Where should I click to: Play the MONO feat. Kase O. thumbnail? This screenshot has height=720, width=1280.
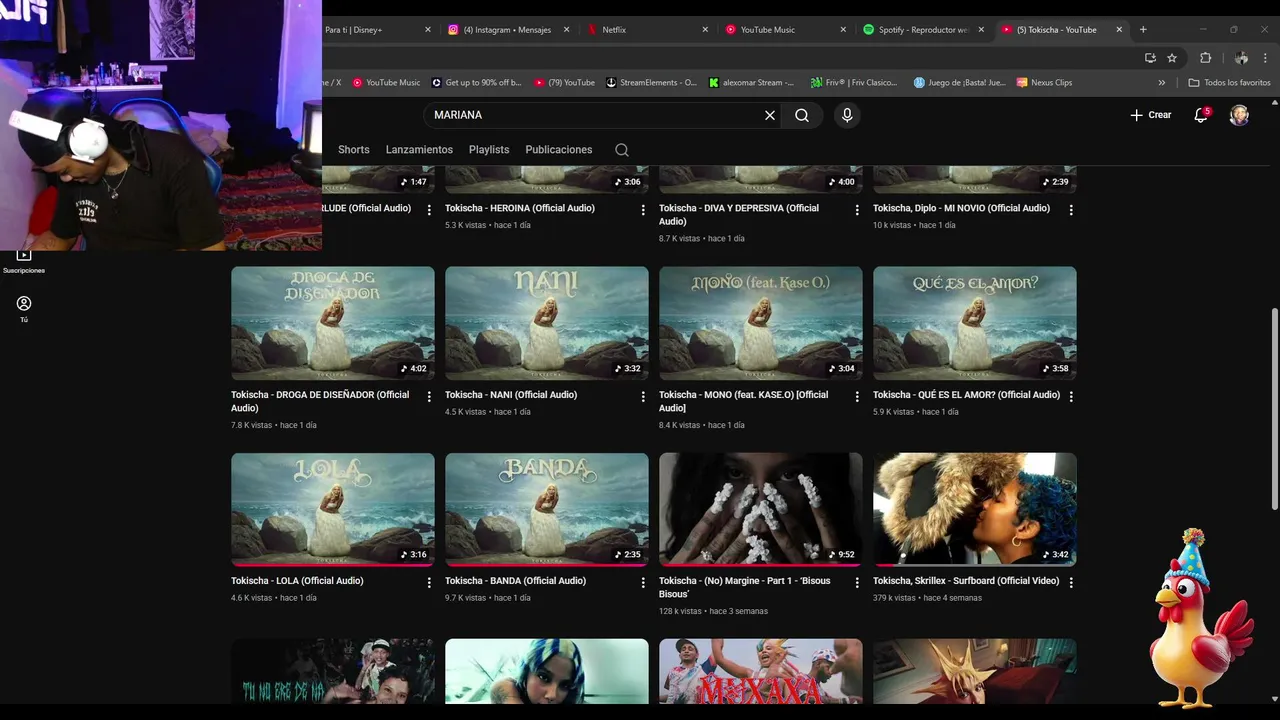(x=761, y=323)
